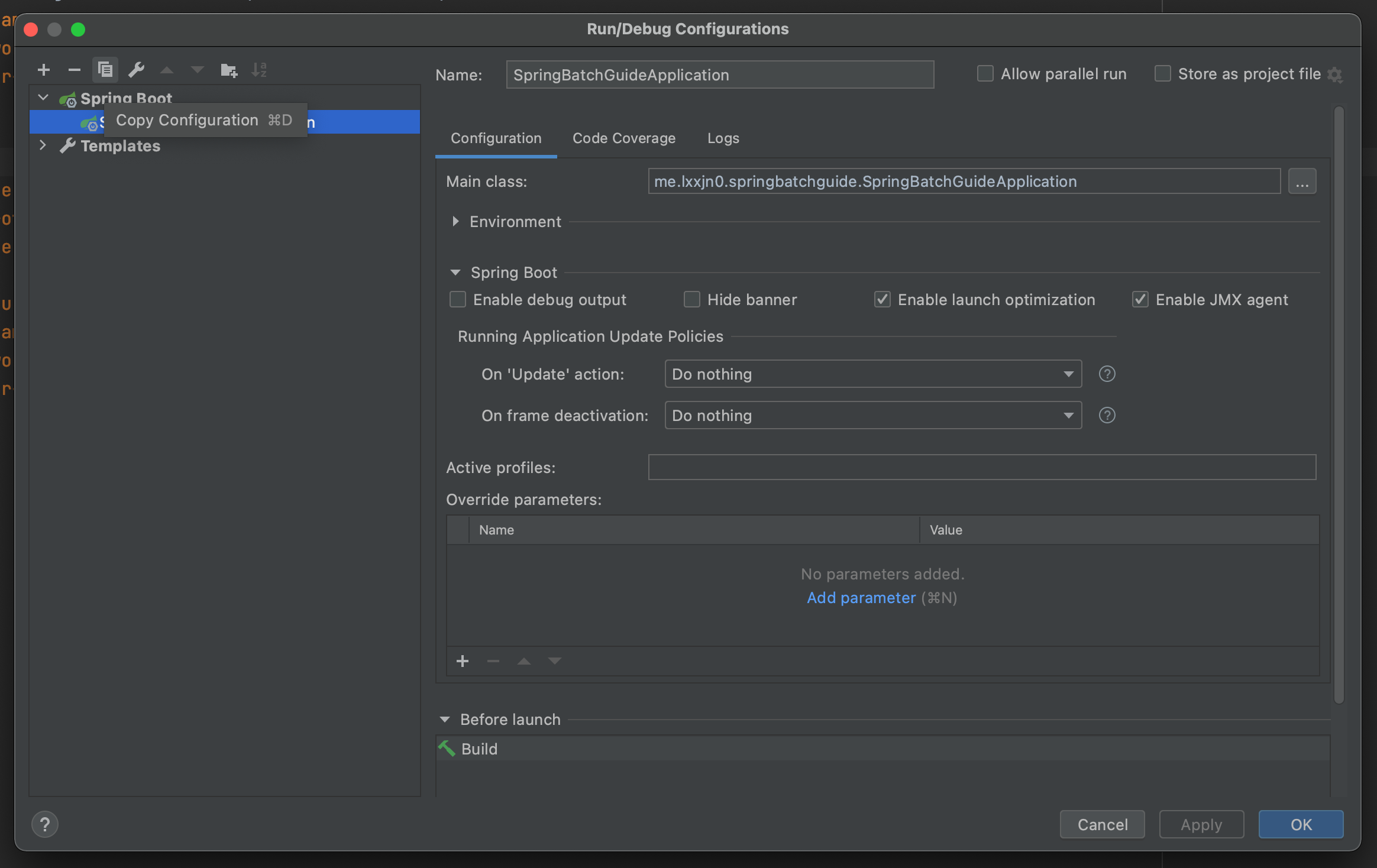Open the On frame deactivation dropdown

click(873, 416)
